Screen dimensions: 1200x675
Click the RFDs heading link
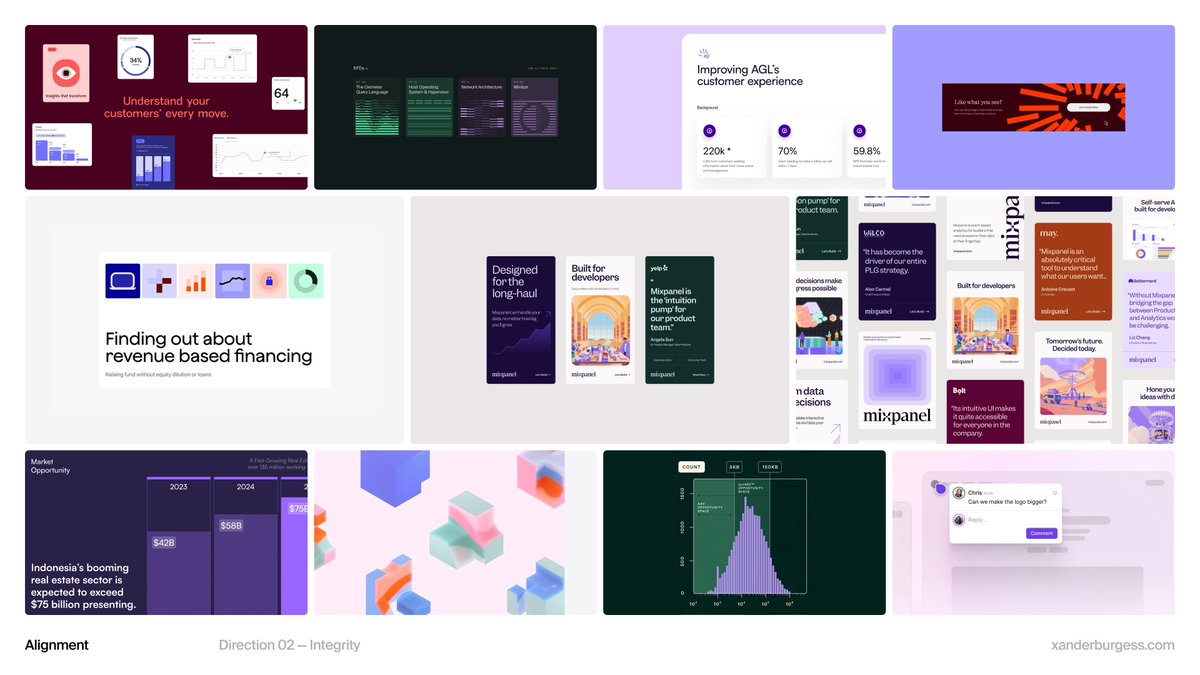coord(360,68)
